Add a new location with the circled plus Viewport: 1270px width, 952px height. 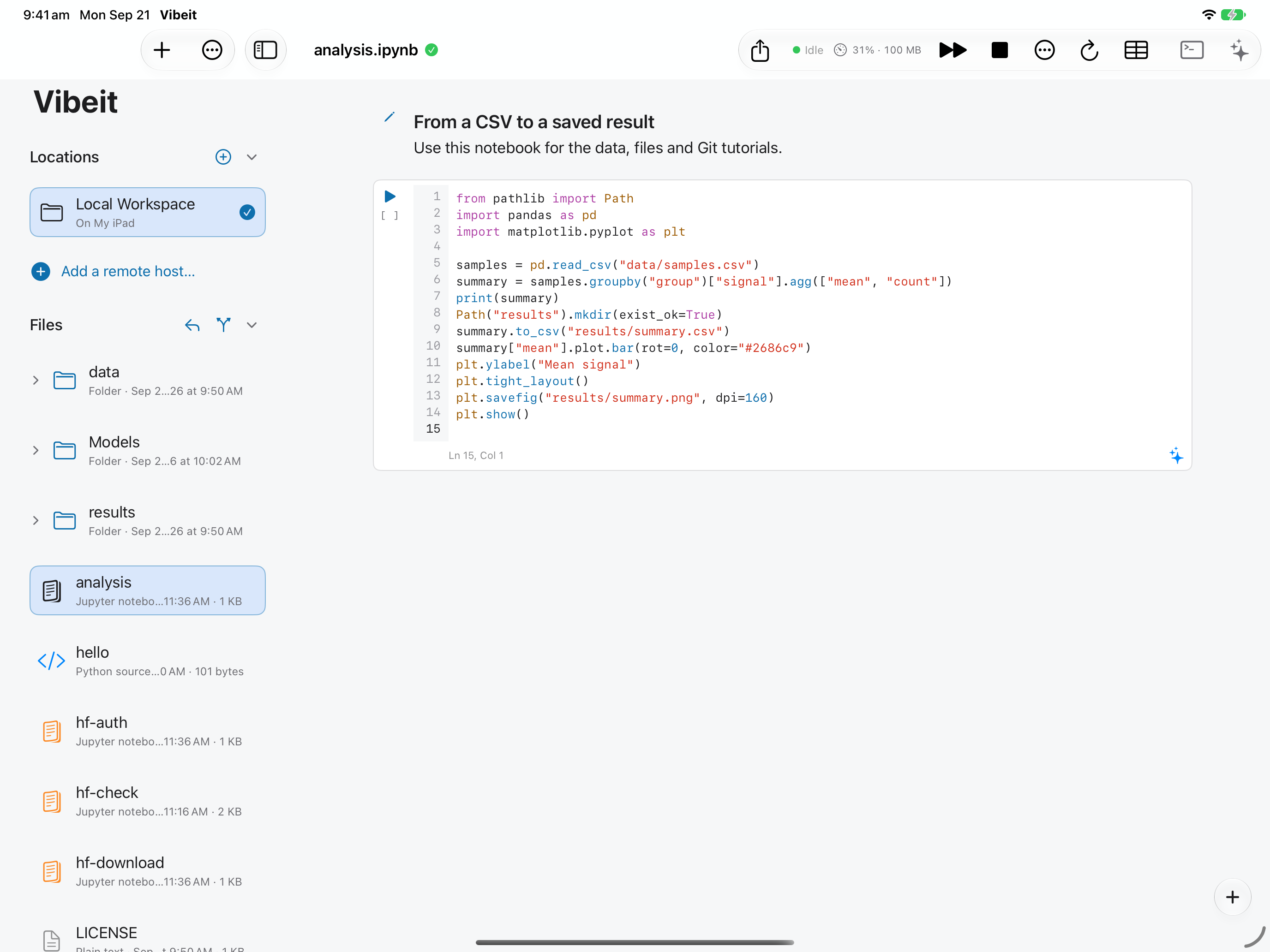tap(223, 157)
